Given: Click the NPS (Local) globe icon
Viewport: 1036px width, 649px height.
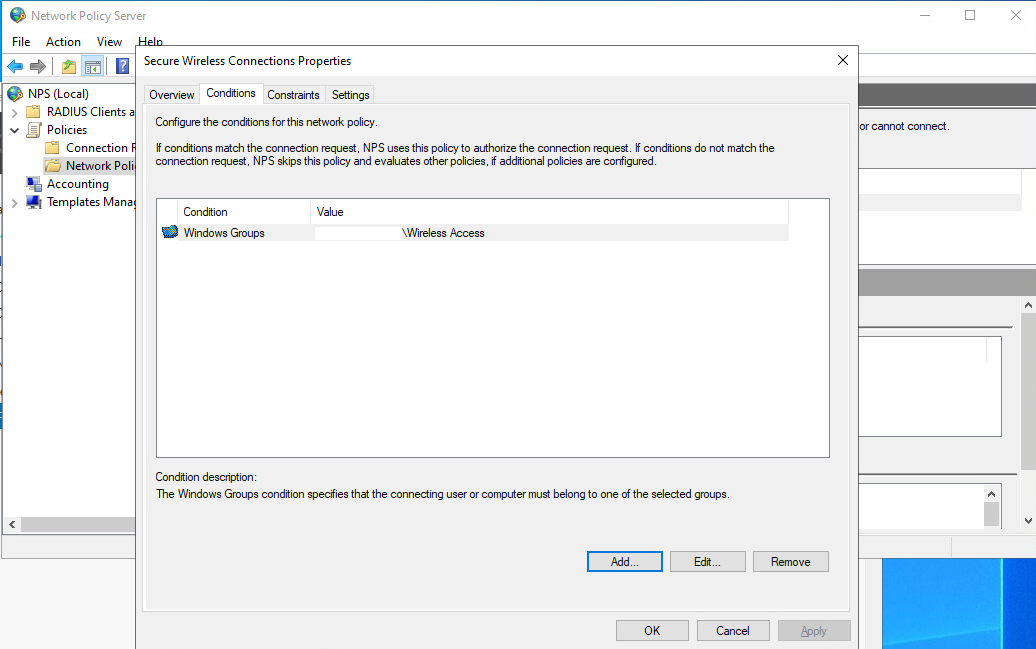Looking at the screenshot, I should coord(14,93).
